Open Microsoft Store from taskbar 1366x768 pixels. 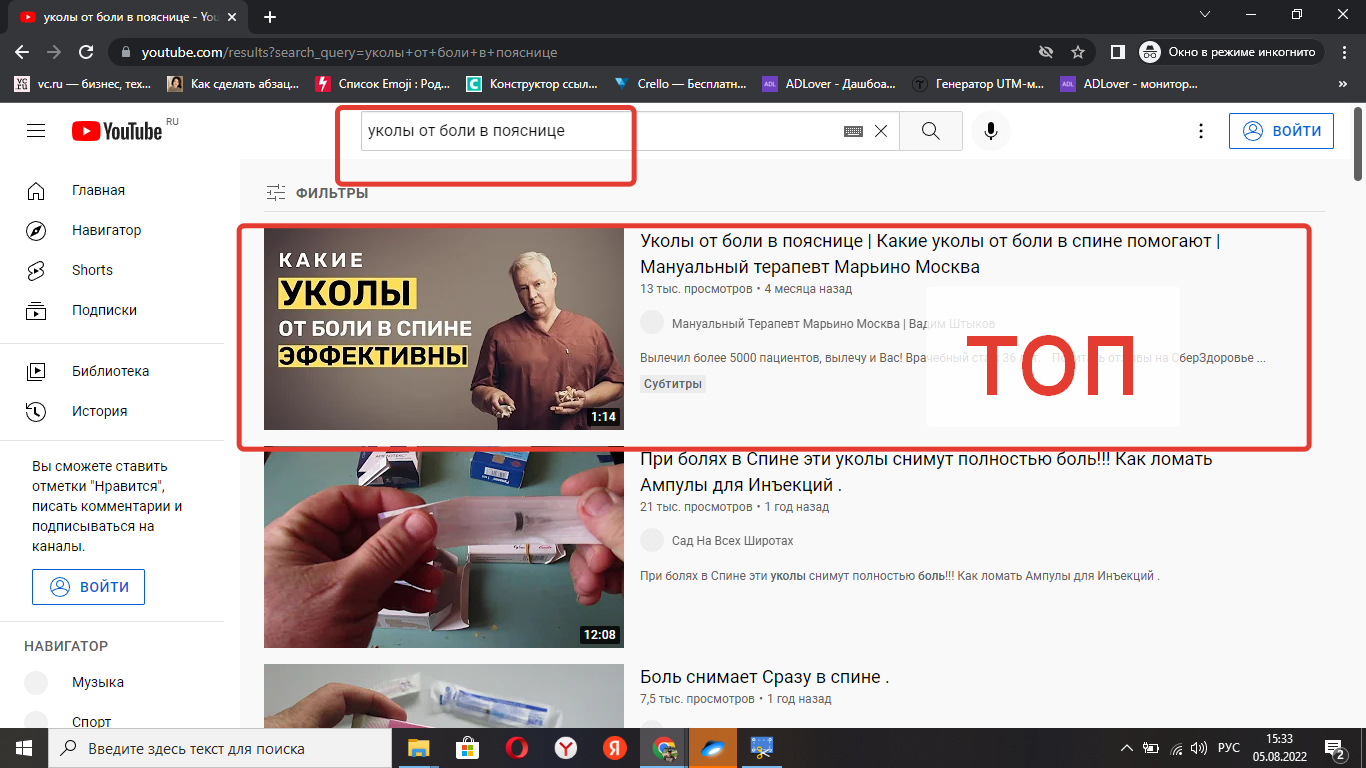click(467, 748)
